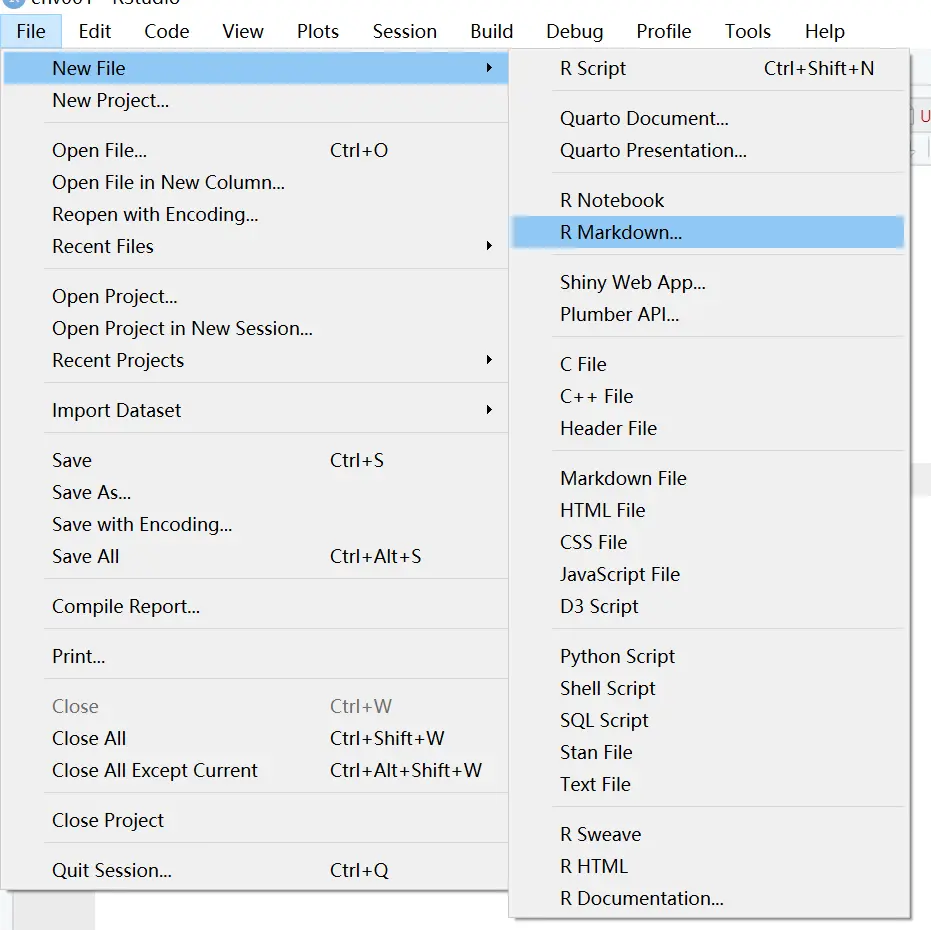
Task: Click Save in the File menu
Action: coord(256,460)
